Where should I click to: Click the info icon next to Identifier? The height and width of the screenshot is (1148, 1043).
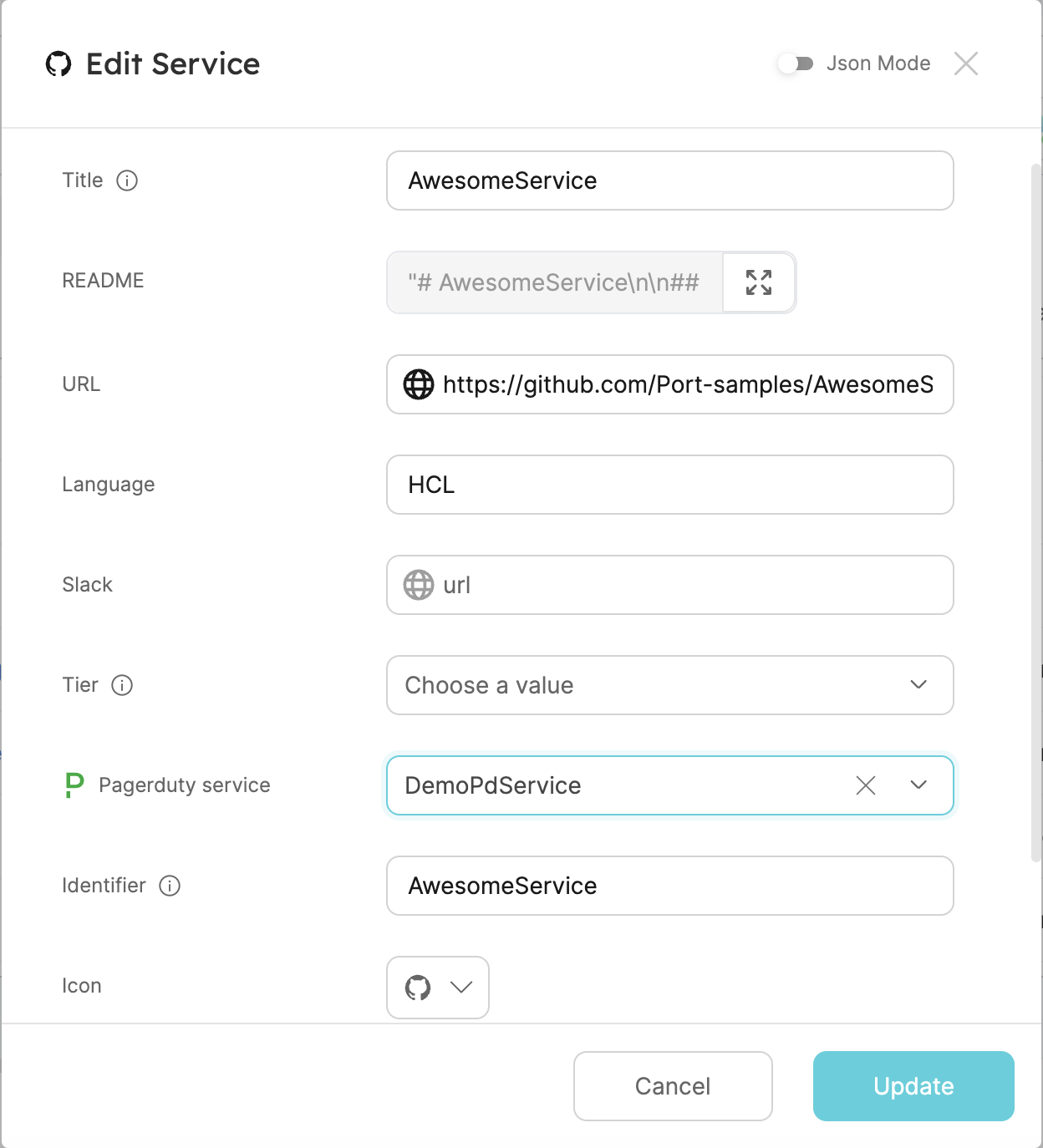click(170, 886)
